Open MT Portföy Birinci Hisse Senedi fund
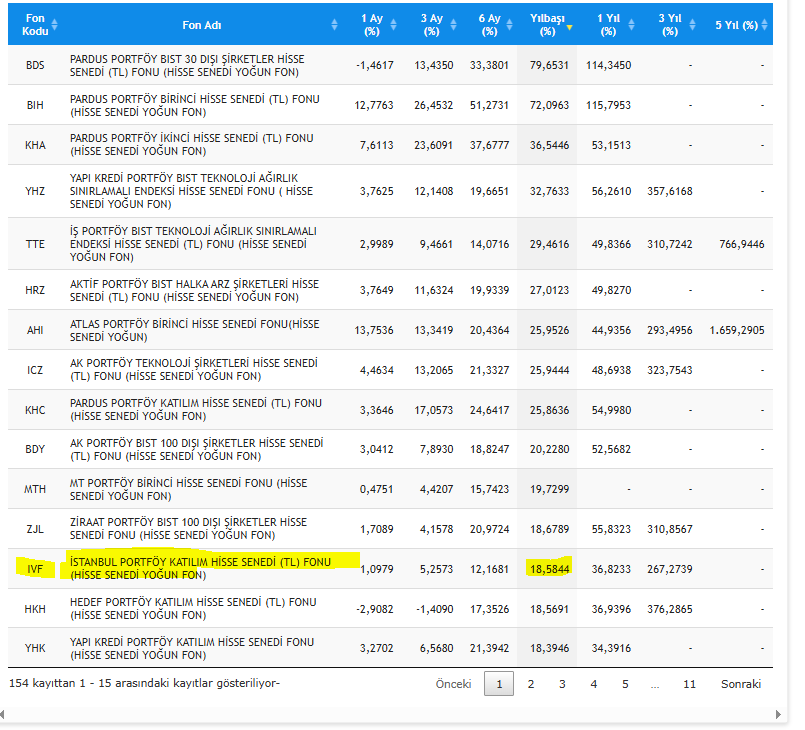 point(188,490)
